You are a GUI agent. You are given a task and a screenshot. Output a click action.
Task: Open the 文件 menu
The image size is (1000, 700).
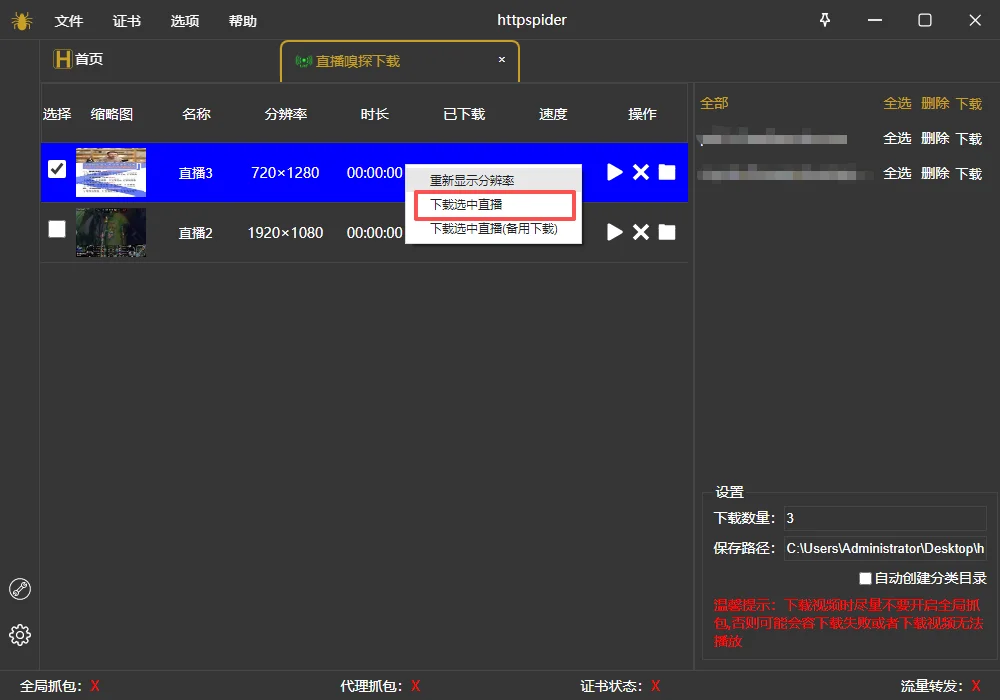(69, 21)
